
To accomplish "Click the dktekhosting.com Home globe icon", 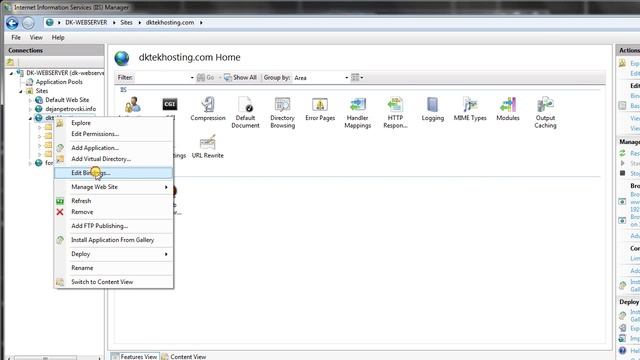I will (x=122, y=58).
